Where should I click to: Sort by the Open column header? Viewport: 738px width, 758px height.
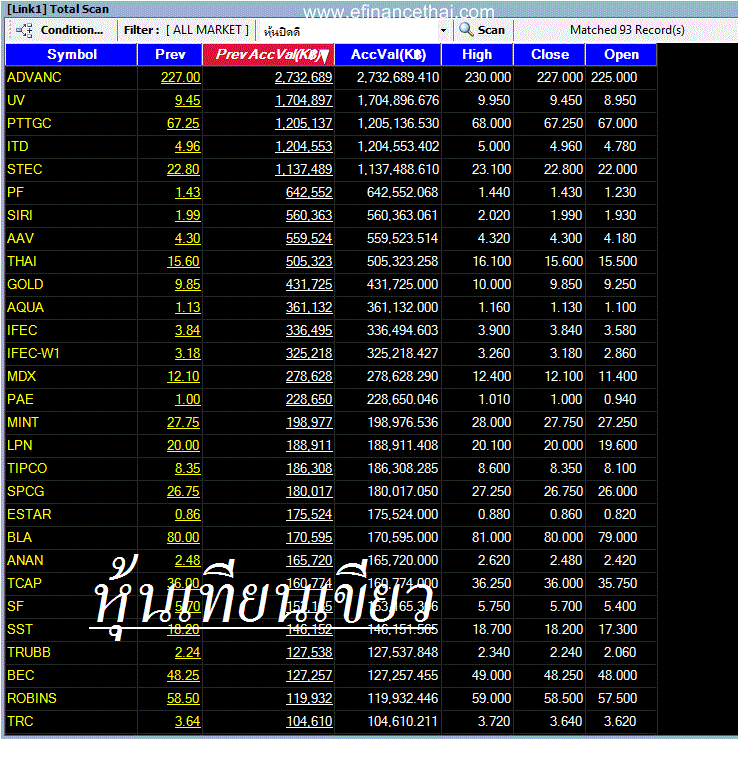click(x=621, y=55)
